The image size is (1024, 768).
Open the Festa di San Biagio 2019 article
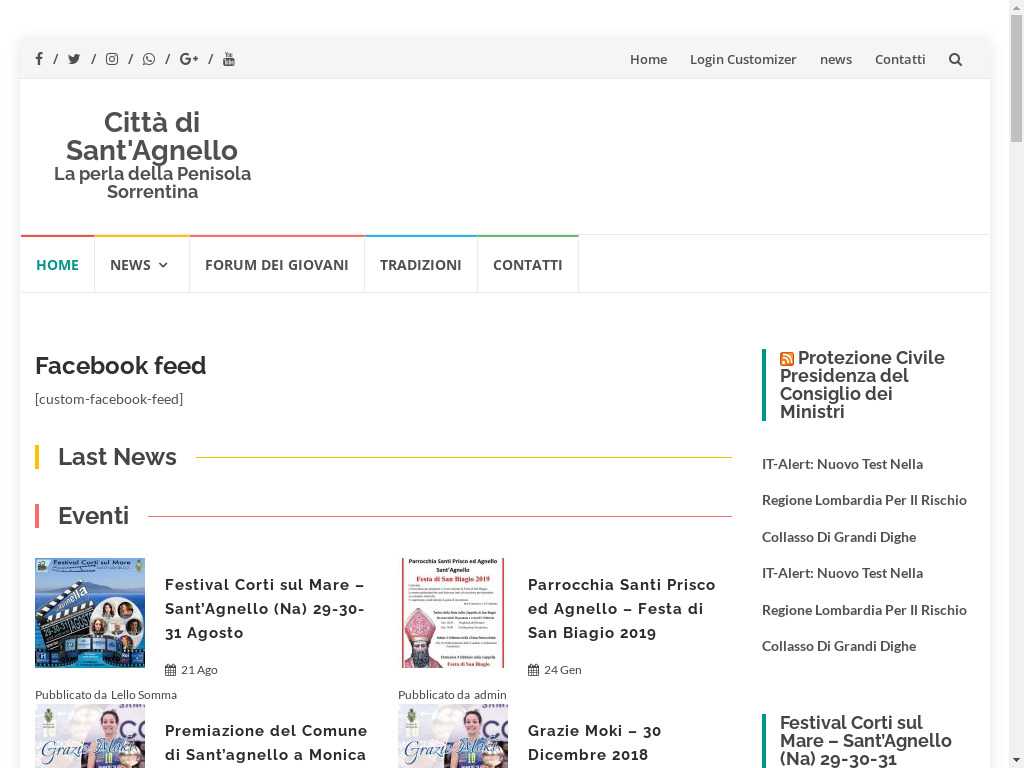tap(621, 608)
